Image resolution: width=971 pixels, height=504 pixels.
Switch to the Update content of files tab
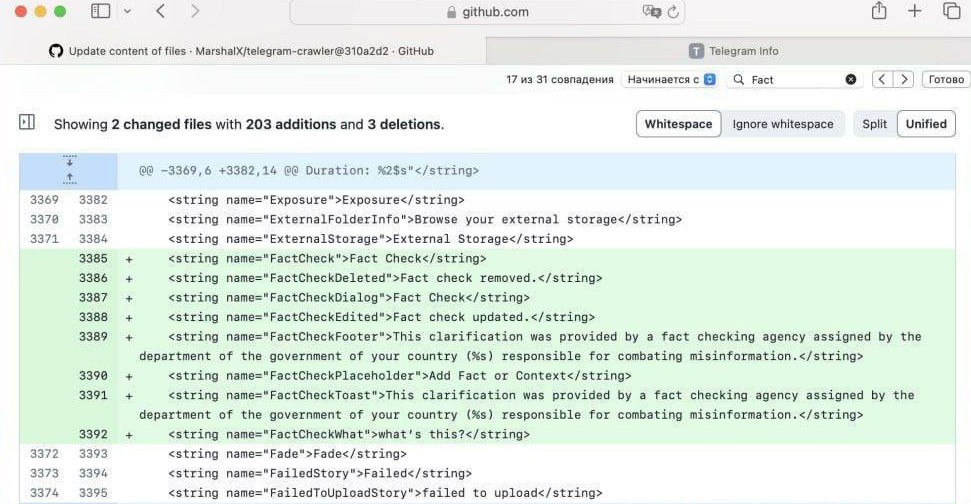tap(243, 51)
